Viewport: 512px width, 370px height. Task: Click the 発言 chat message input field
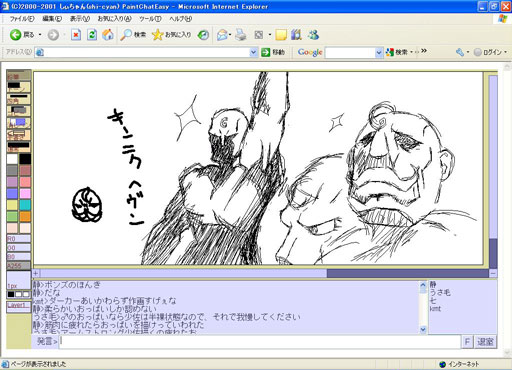[x=260, y=342]
